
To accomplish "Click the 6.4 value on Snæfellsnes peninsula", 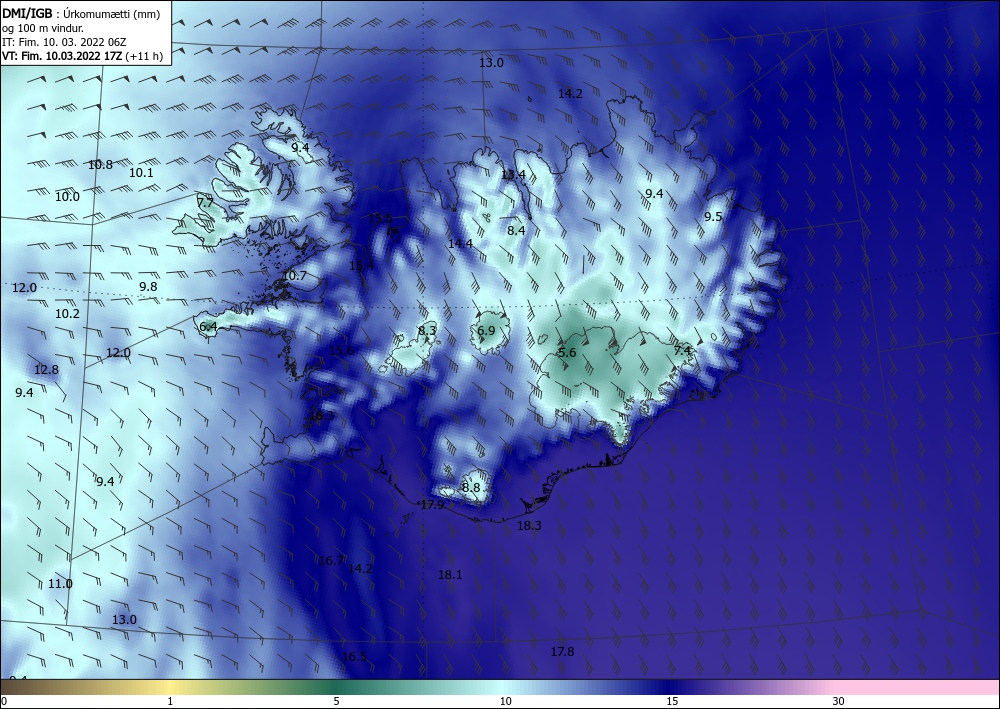I will [208, 327].
